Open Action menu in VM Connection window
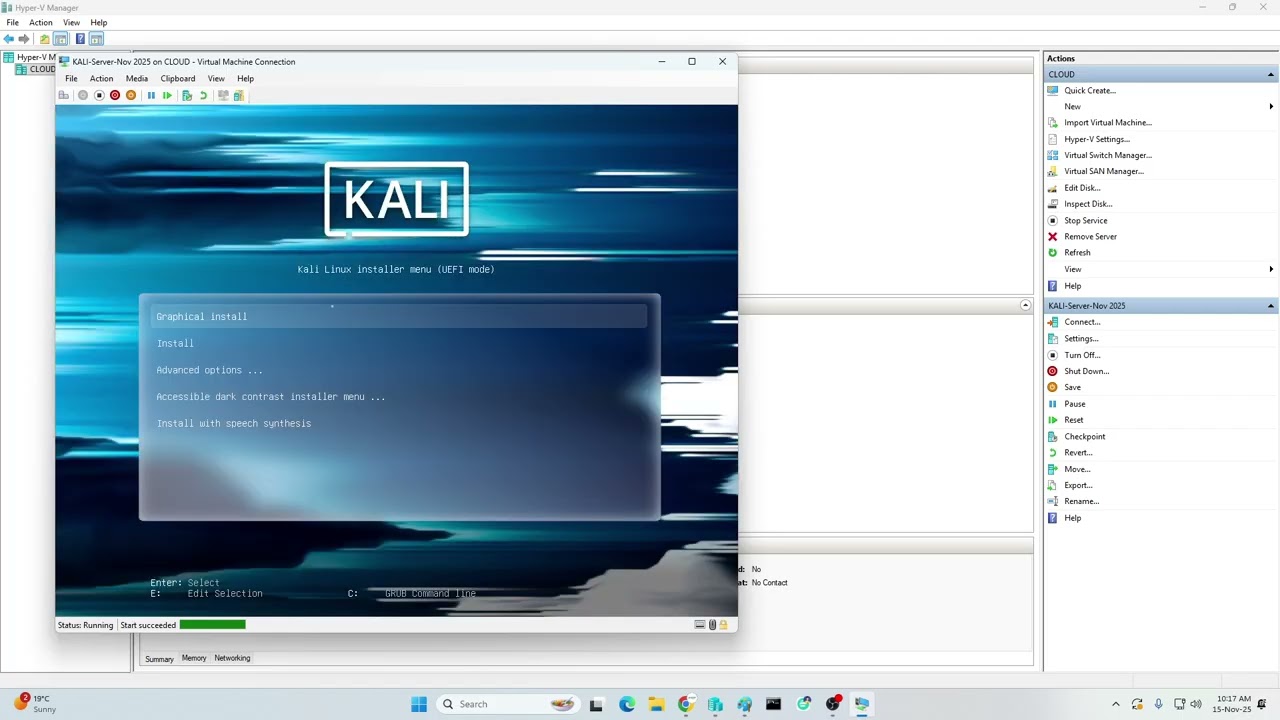 pos(101,78)
